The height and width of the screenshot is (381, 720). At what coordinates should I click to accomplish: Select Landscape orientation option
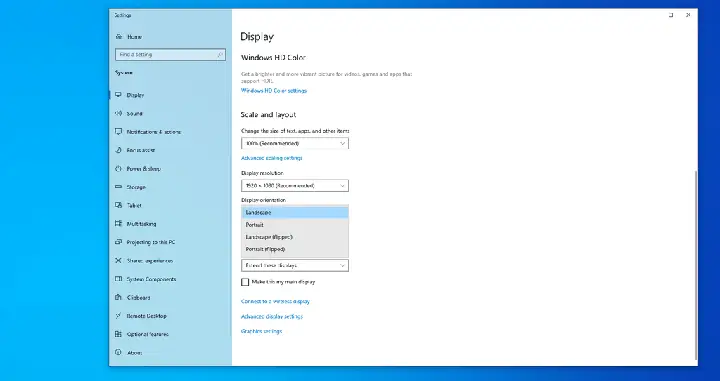[295, 213]
